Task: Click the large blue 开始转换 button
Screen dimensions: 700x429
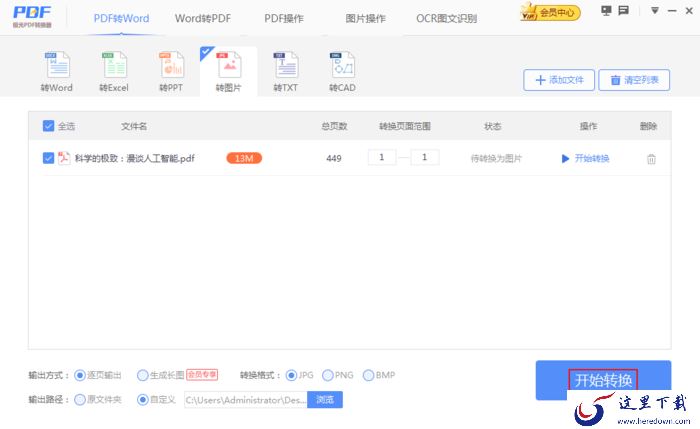Action: point(603,380)
